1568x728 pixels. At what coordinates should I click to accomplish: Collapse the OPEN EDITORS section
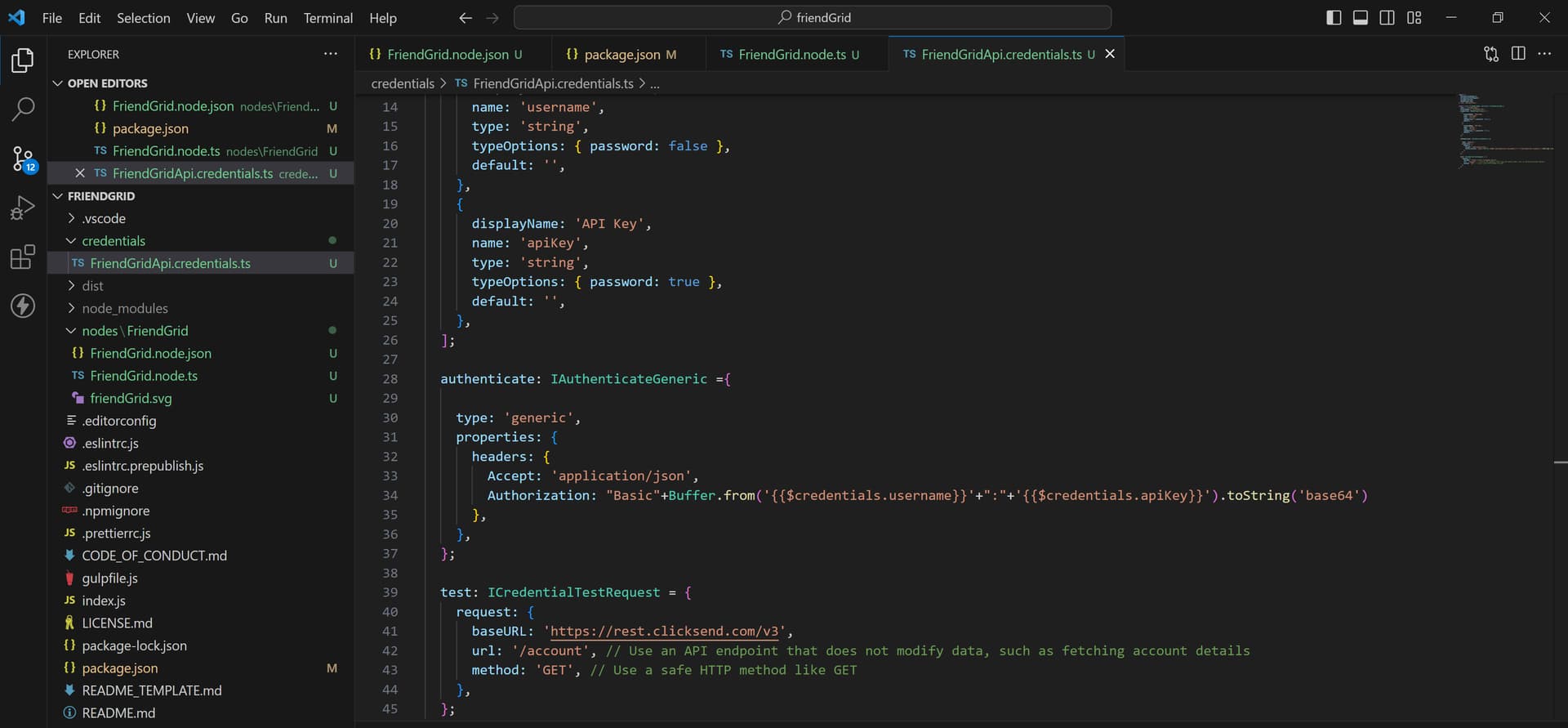click(x=107, y=83)
